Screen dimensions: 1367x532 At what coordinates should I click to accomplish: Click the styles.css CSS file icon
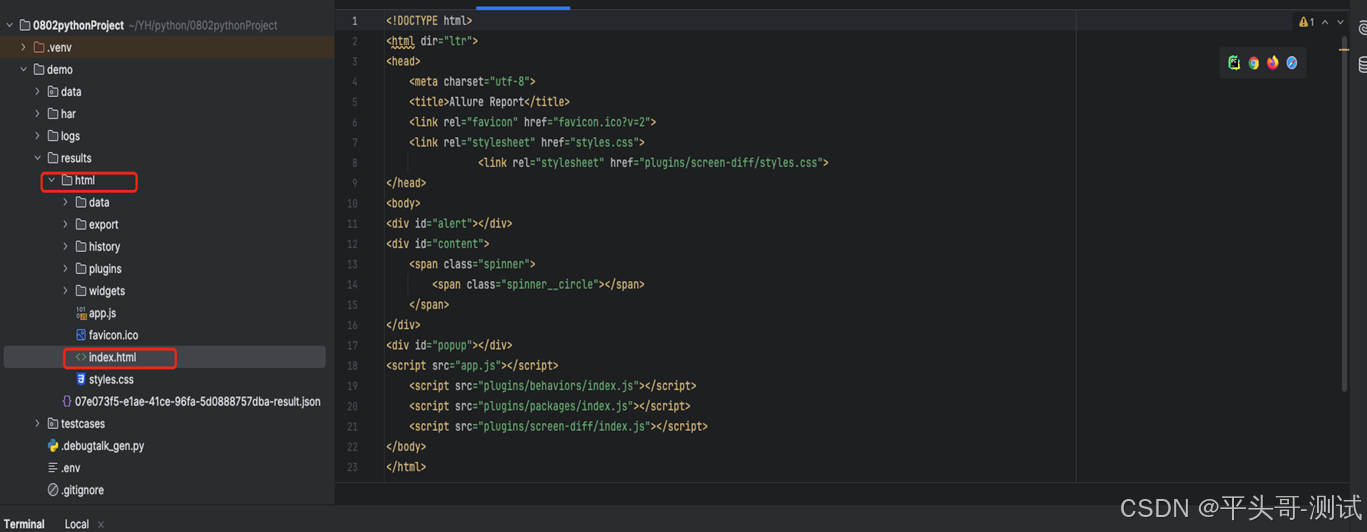81,379
